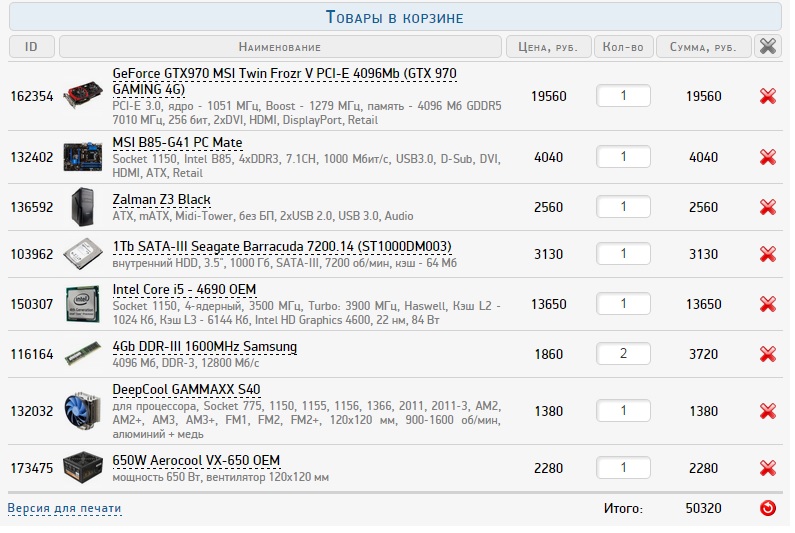The height and width of the screenshot is (533, 795).
Task: Click the Версия для печати link
Action: pyautogui.click(x=64, y=509)
